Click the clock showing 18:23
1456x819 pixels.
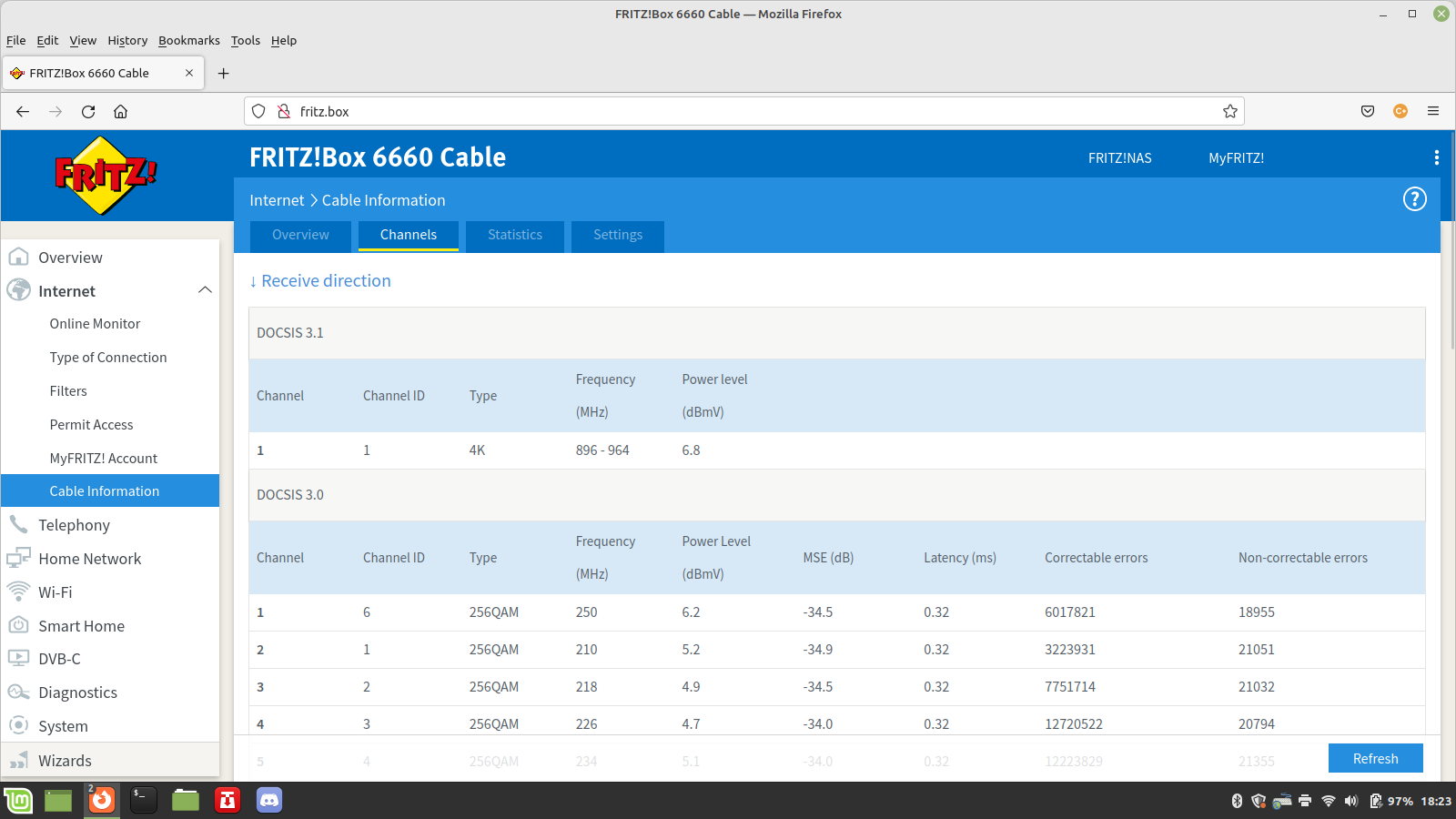(1436, 801)
